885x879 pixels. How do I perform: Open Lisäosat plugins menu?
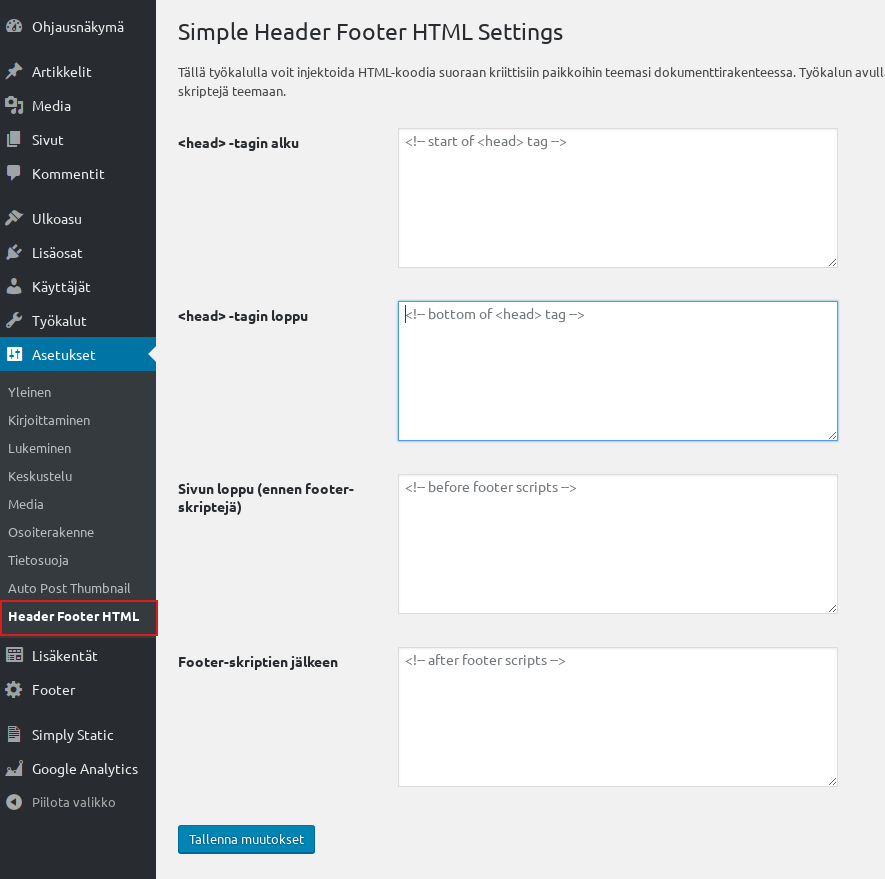tap(78, 252)
